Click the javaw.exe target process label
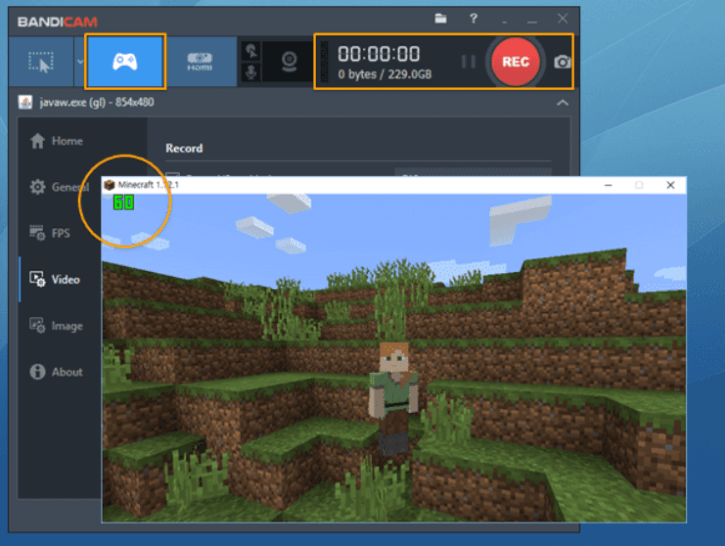Viewport: 725px width, 546px height. pos(96,102)
